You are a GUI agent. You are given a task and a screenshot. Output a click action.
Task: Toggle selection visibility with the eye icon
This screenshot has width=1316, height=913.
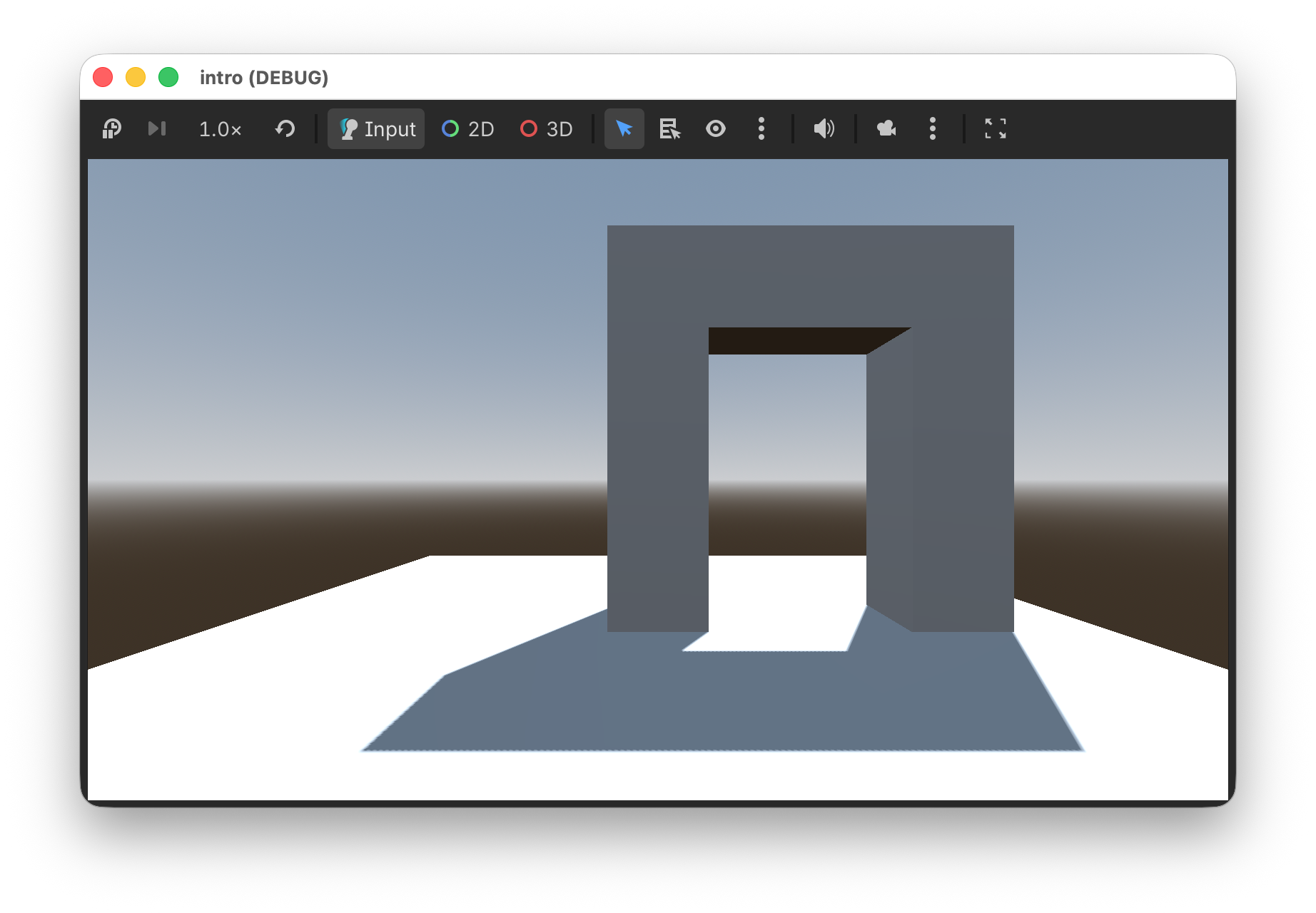tap(715, 129)
